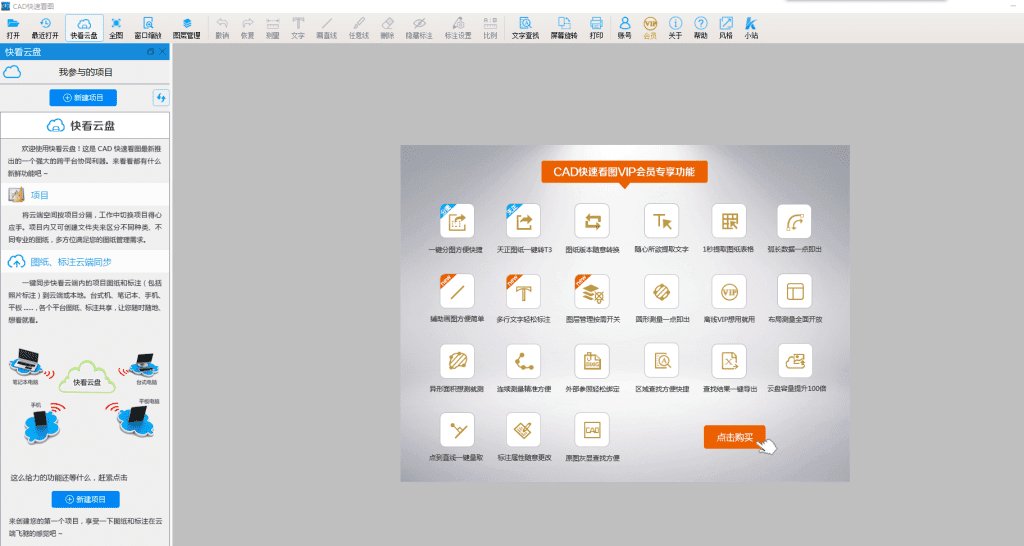Click the 打开 (Open) folder icon
Screen dimensions: 1024x546
coord(13,24)
